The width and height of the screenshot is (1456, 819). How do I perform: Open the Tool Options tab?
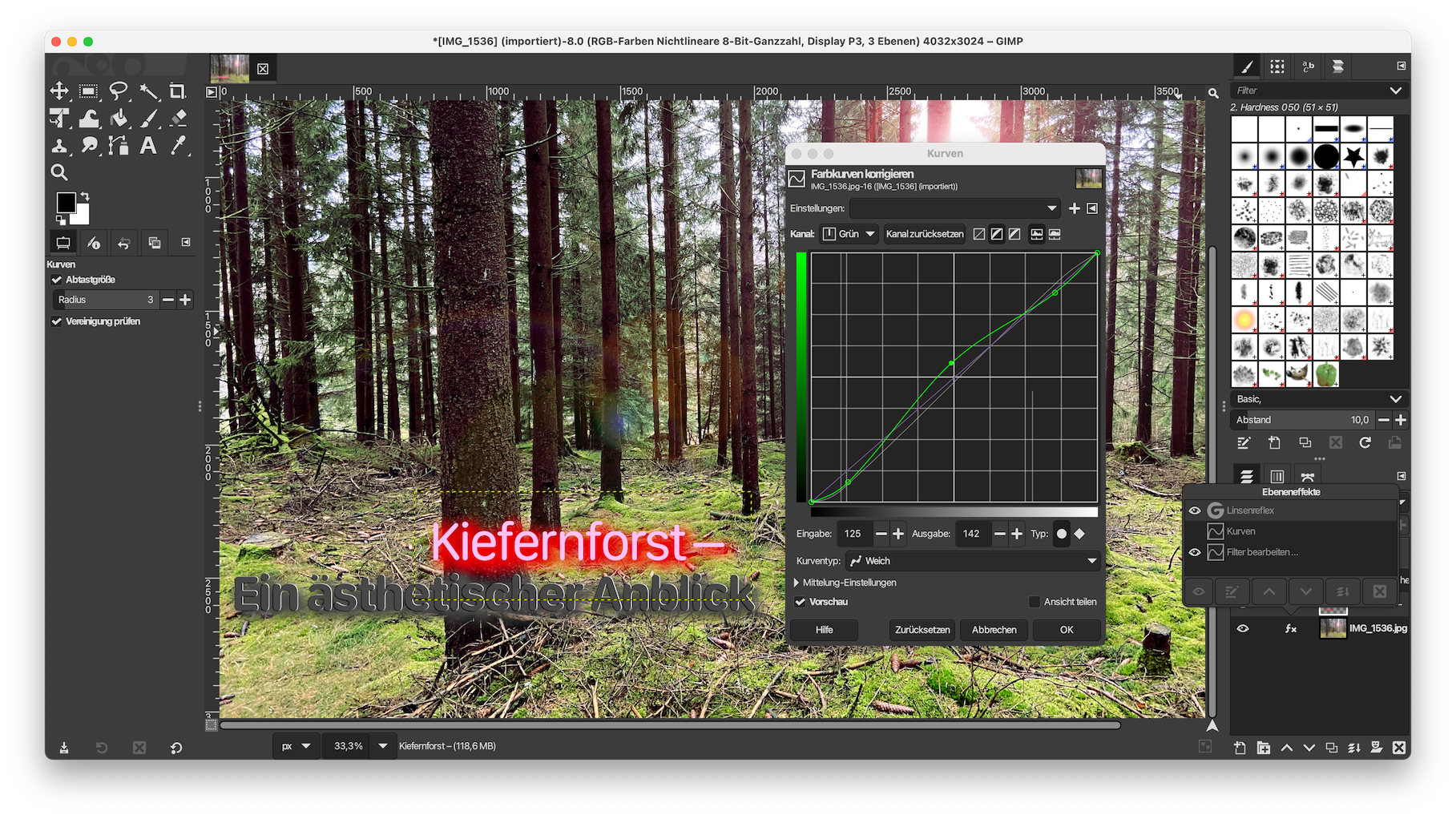pyautogui.click(x=63, y=243)
